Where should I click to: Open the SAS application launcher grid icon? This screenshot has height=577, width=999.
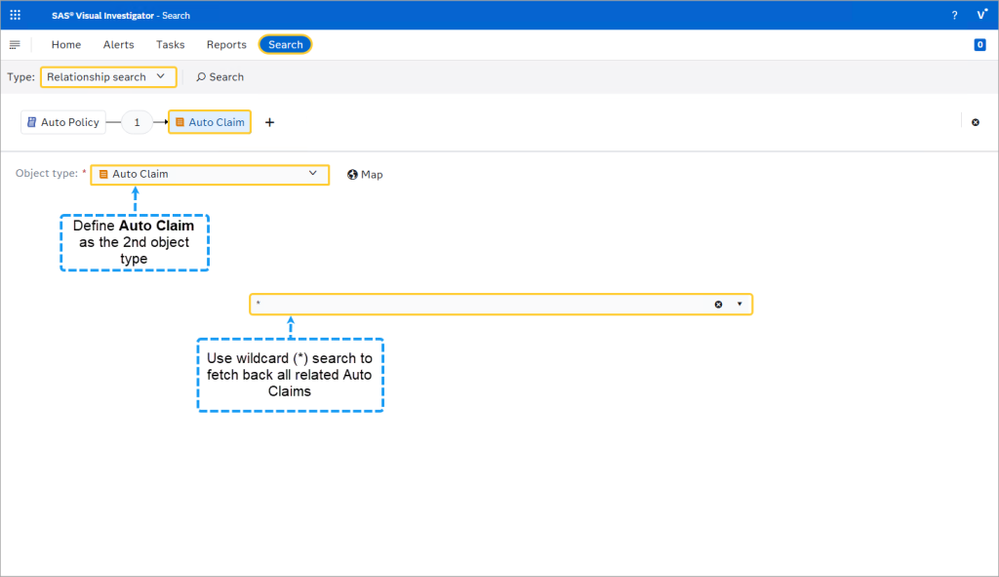click(x=14, y=14)
